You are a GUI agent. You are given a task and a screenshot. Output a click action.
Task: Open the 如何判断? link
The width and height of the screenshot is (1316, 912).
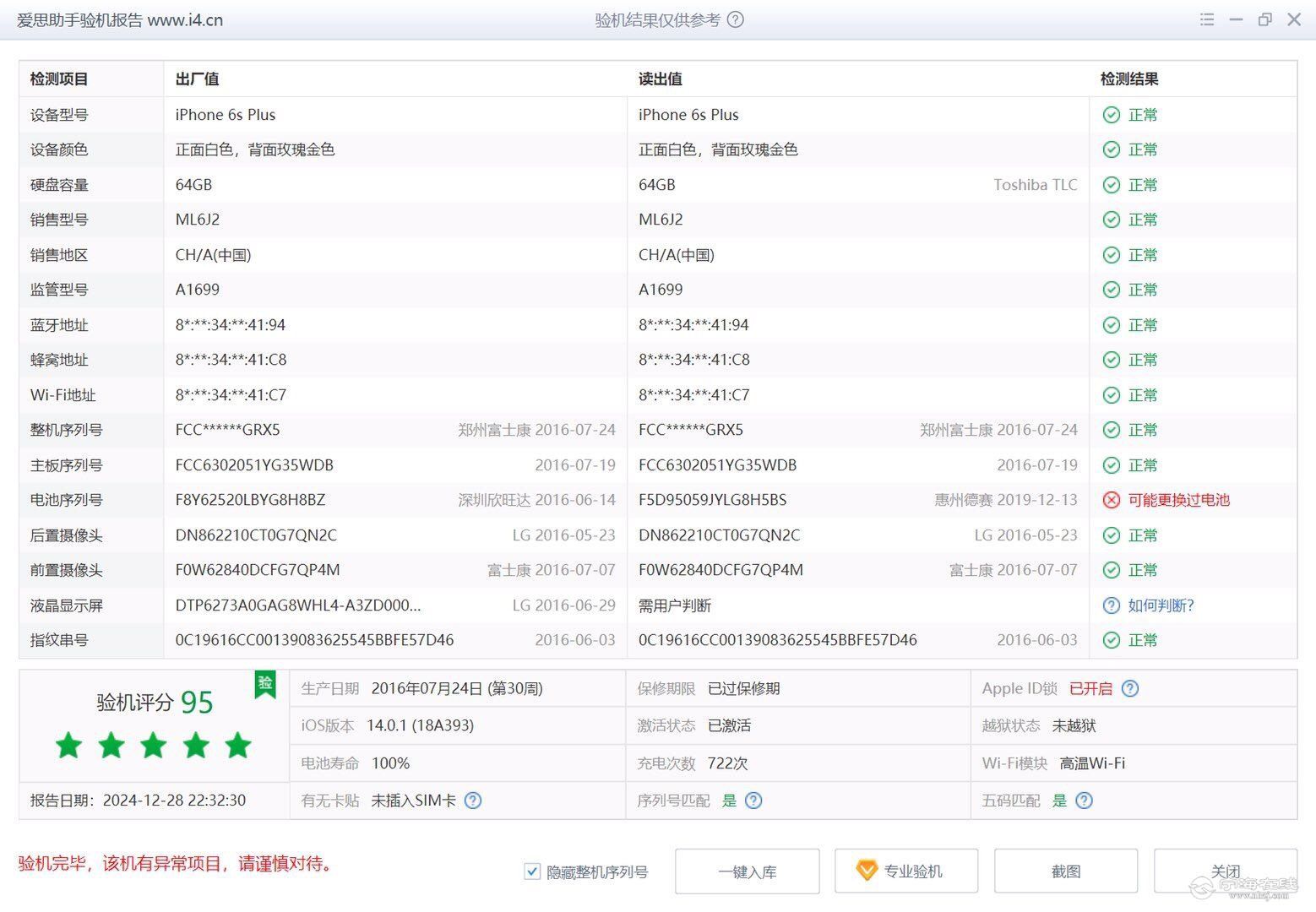point(1161,605)
